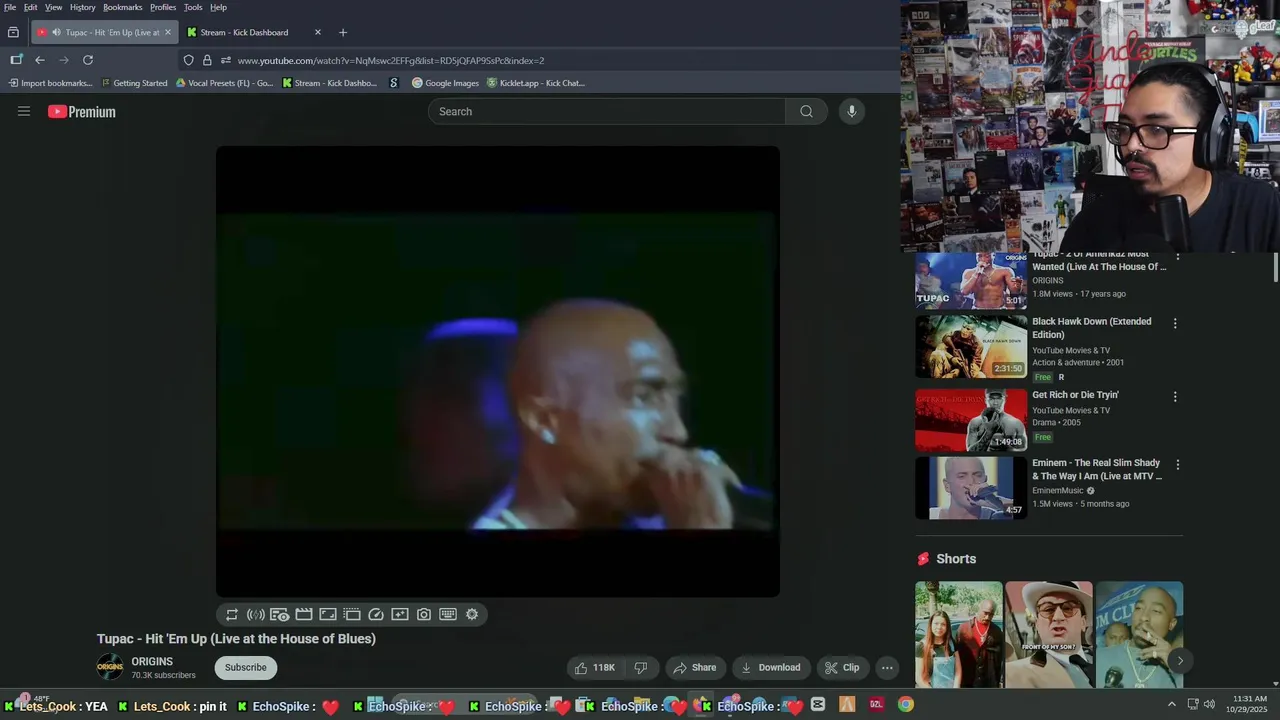Open the Vocal Presets (FL) bookmark
This screenshot has height=720, width=1280.
pyautogui.click(x=225, y=83)
